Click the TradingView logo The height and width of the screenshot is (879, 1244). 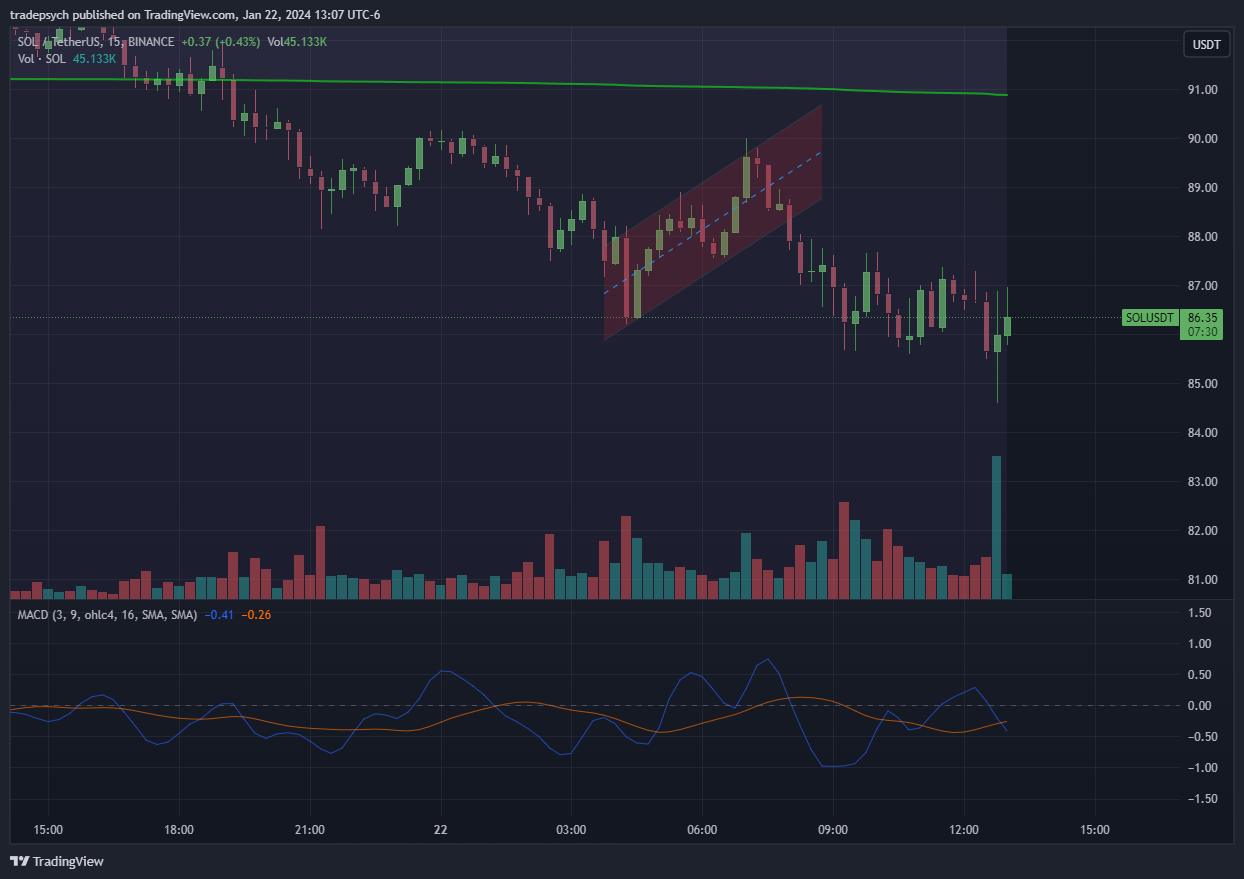click(57, 861)
